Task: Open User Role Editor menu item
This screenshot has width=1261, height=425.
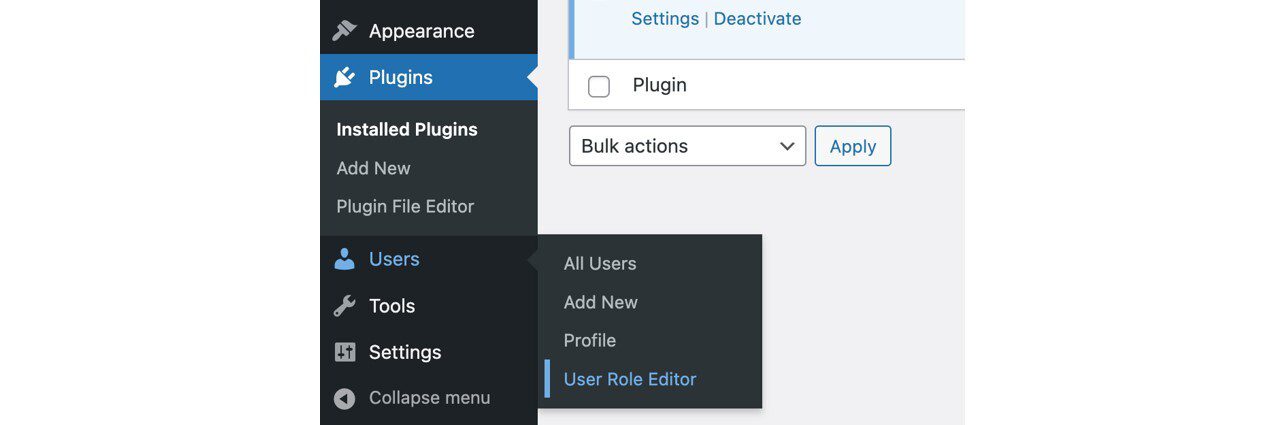Action: coord(630,379)
